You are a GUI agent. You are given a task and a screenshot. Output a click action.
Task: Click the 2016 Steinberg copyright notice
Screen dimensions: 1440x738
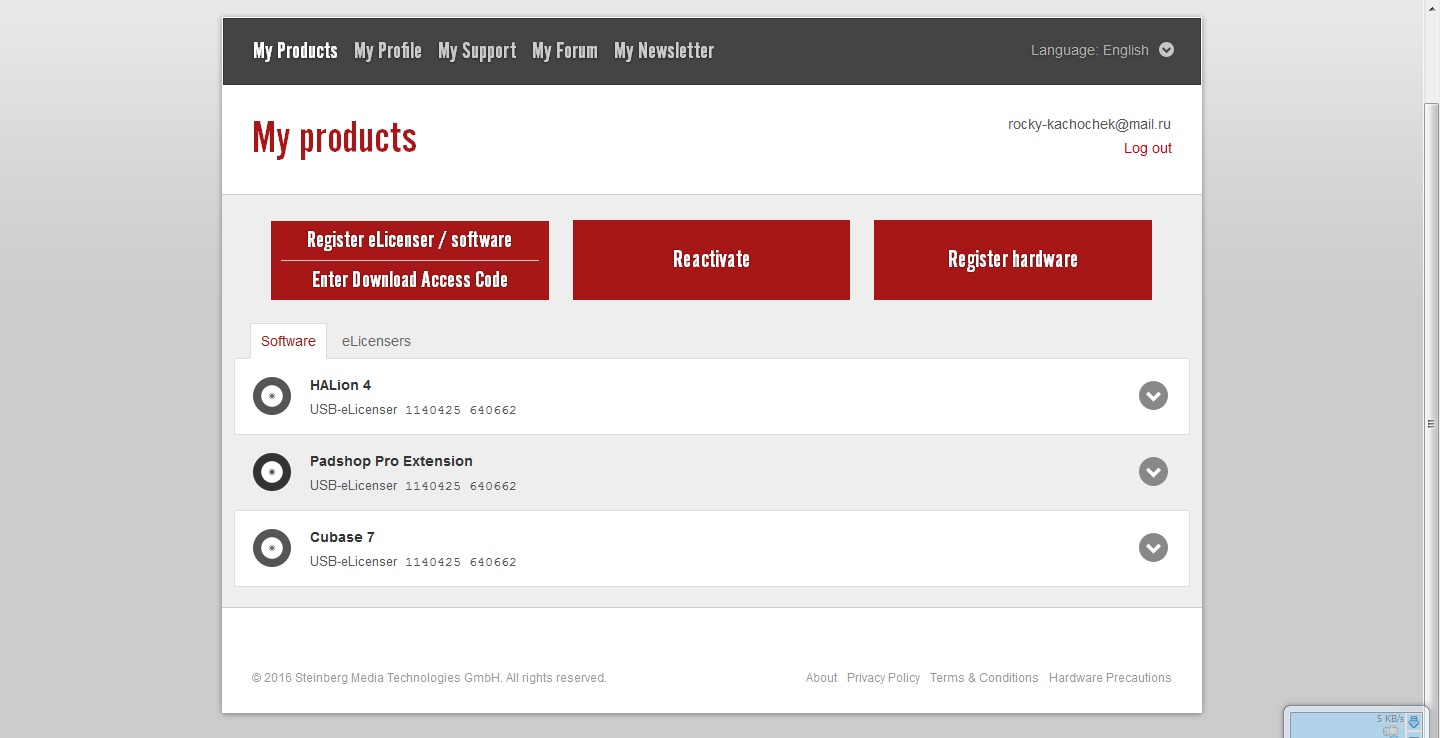coord(429,678)
